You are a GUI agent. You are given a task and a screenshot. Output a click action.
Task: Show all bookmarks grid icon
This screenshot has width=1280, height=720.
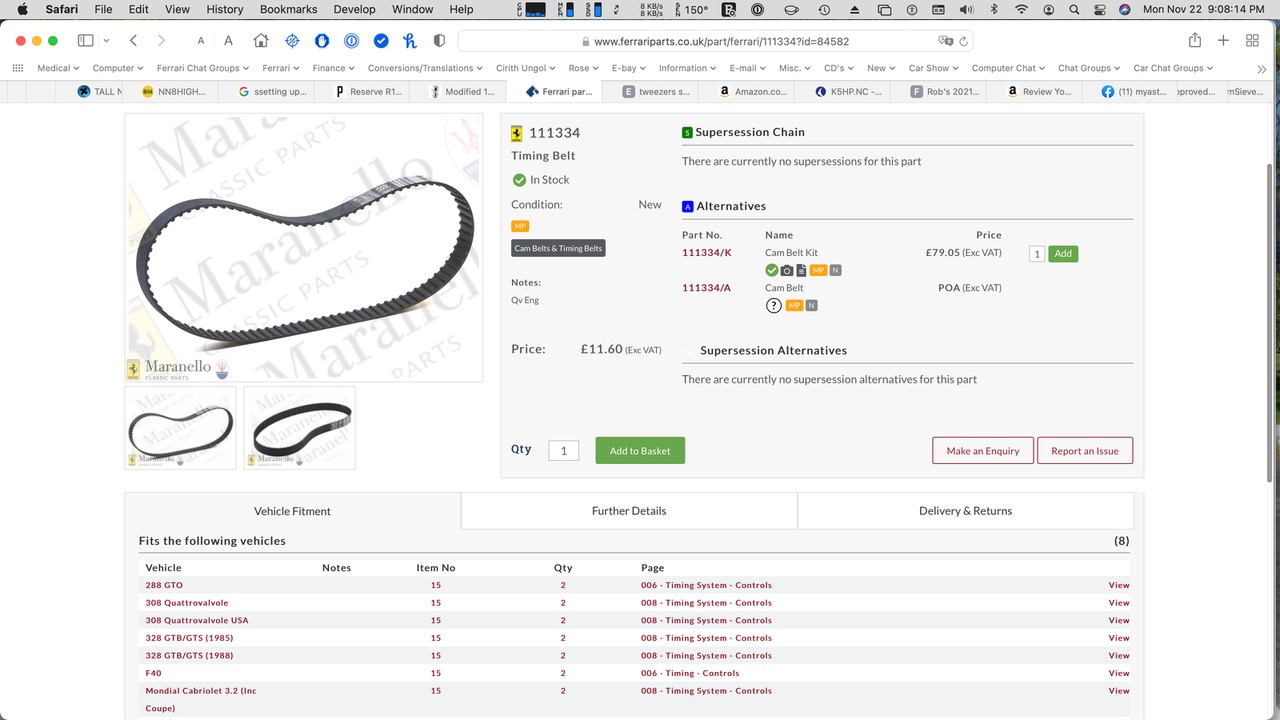(18, 68)
